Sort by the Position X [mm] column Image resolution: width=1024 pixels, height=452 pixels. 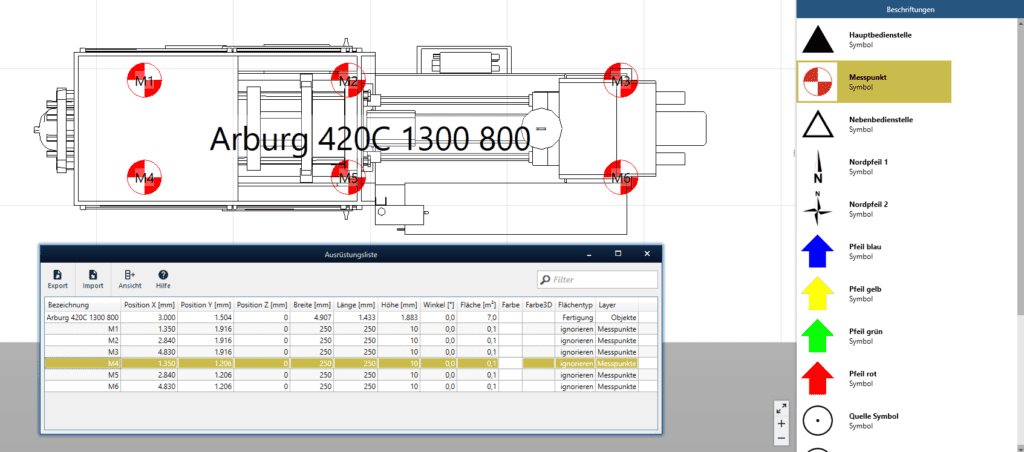(149, 305)
